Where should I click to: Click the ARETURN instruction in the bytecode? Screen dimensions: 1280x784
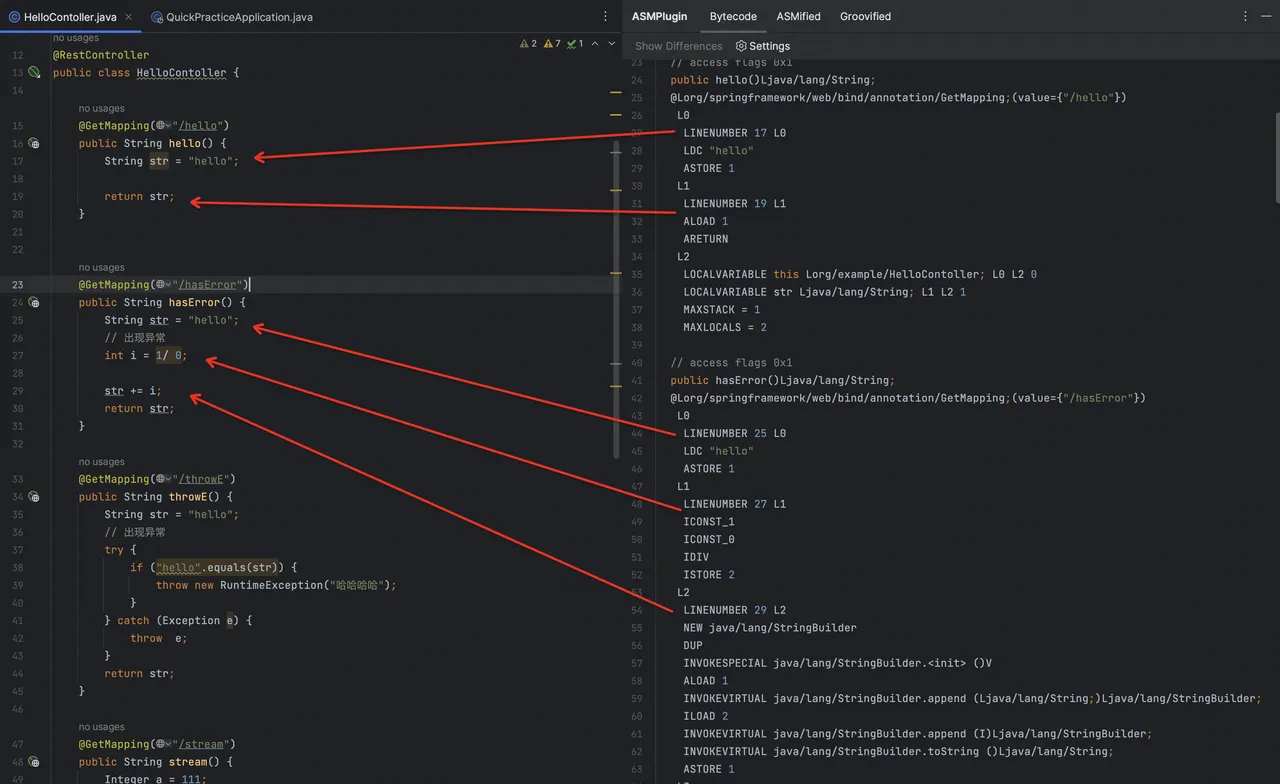coord(705,239)
